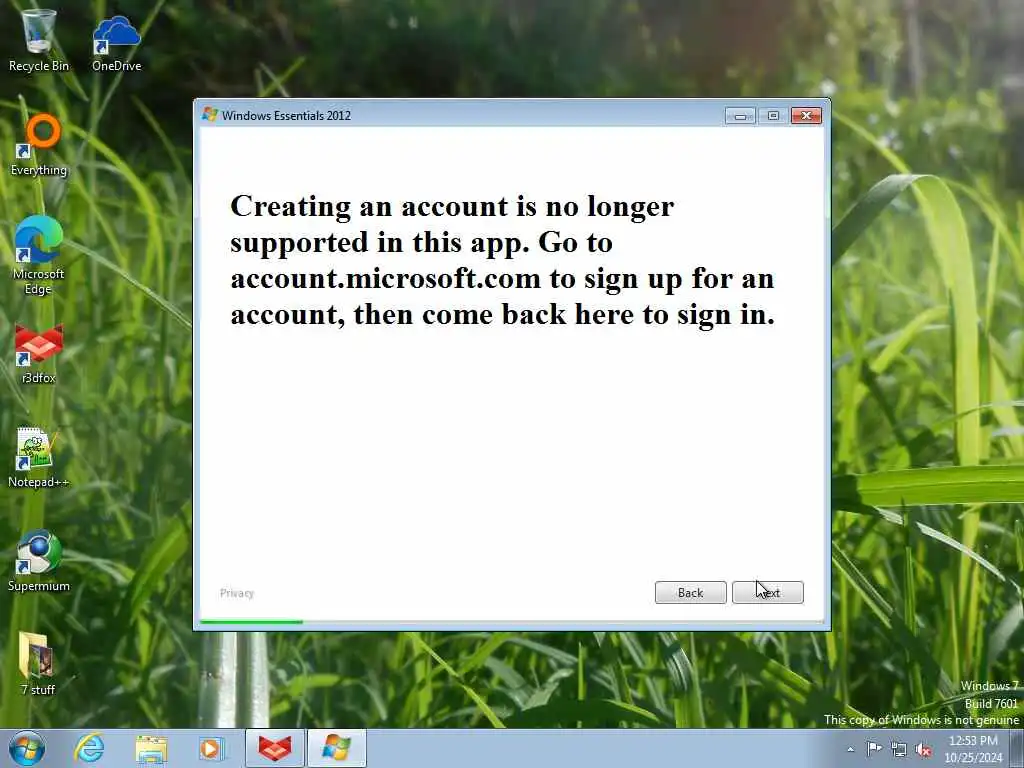Open the network tray icon

pos(899,749)
